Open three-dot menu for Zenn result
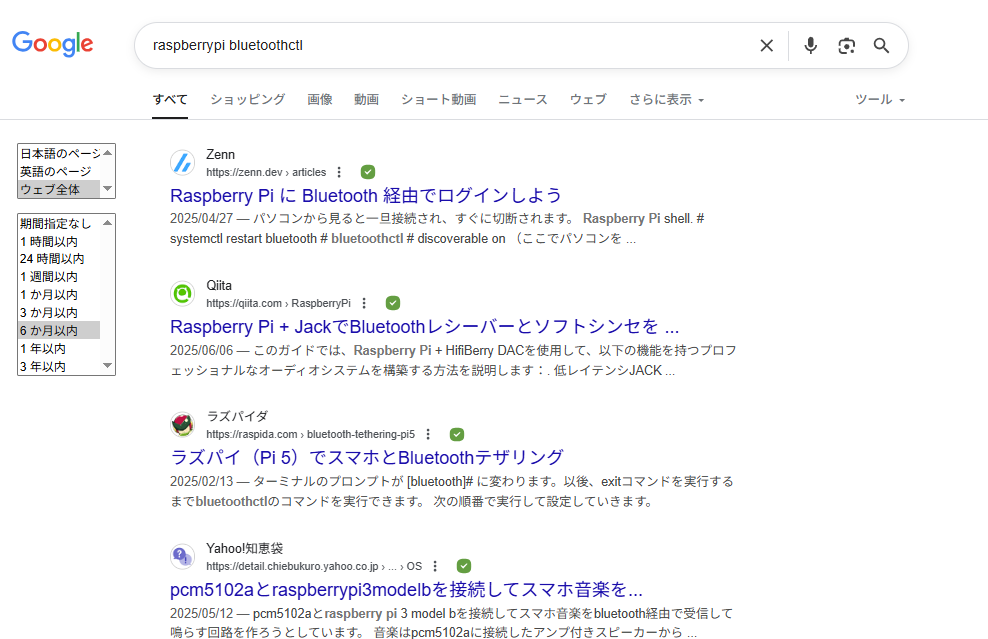 click(x=339, y=172)
